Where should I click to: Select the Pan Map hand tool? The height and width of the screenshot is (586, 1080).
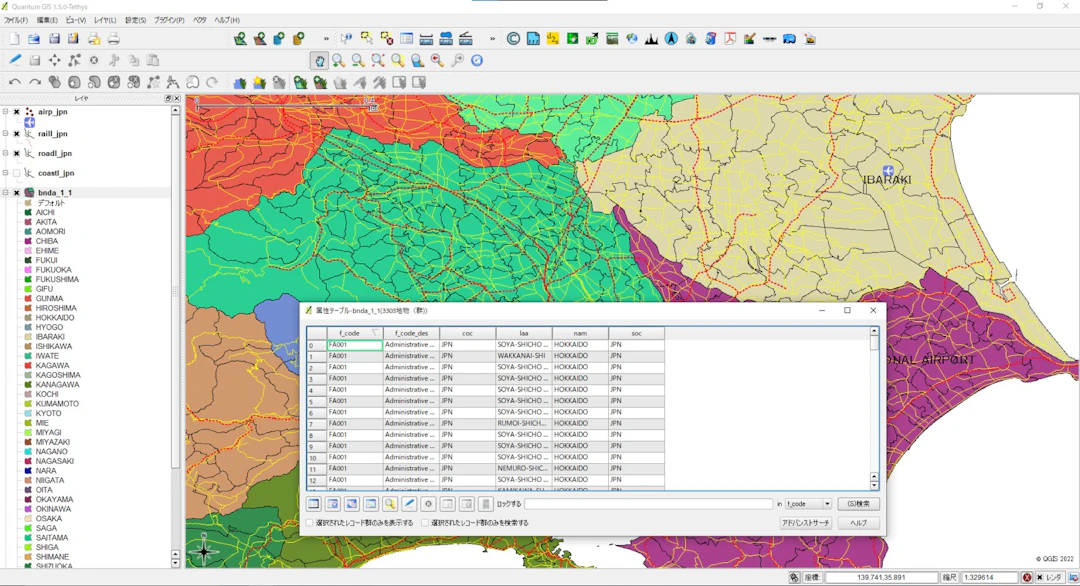pos(319,61)
